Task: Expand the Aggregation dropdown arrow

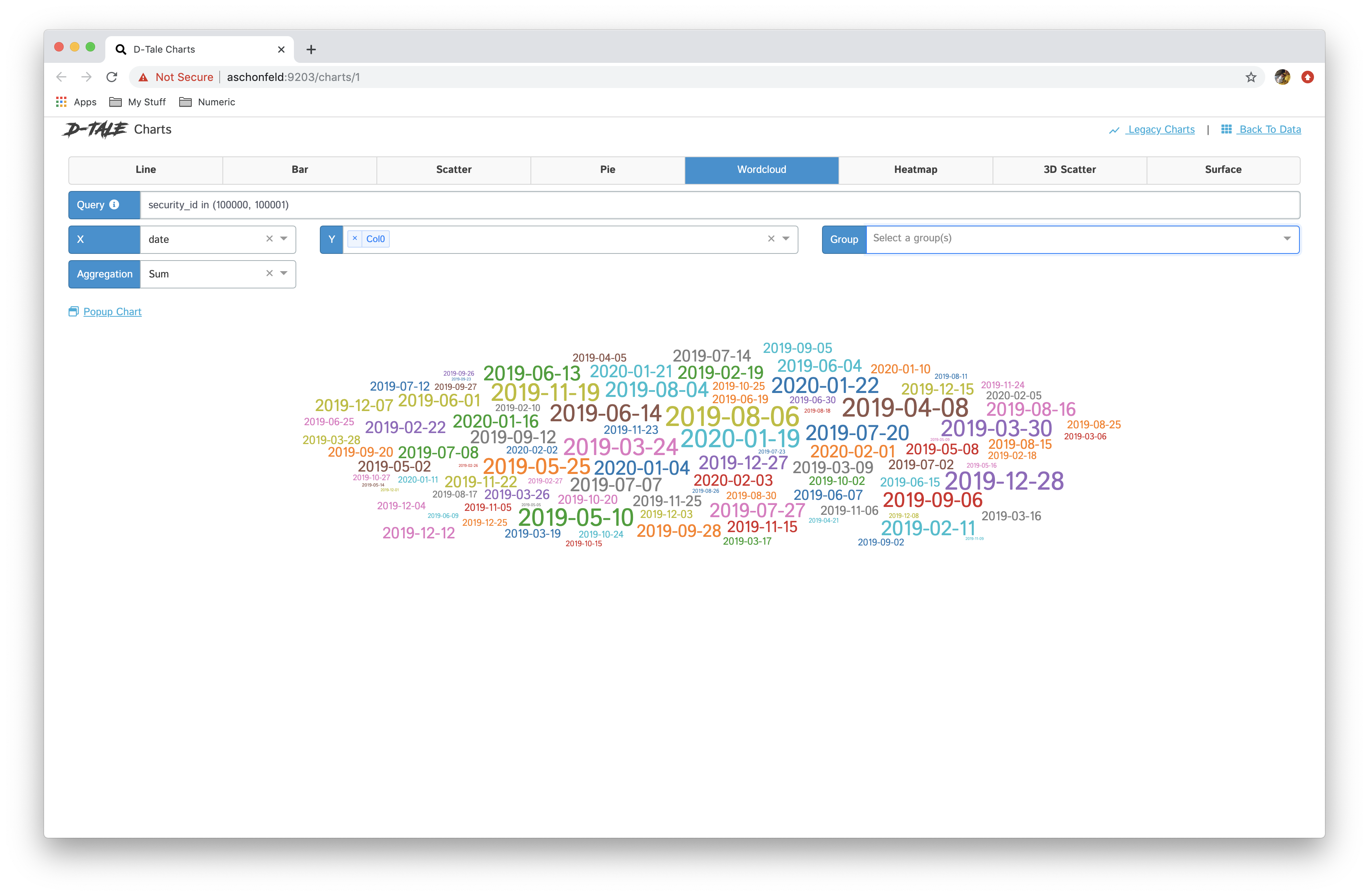Action: click(284, 273)
